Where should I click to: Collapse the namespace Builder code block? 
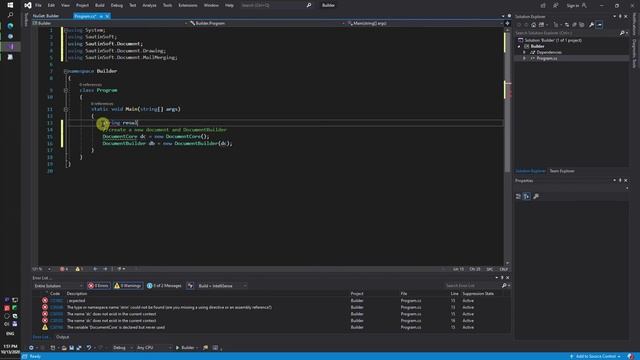65,71
